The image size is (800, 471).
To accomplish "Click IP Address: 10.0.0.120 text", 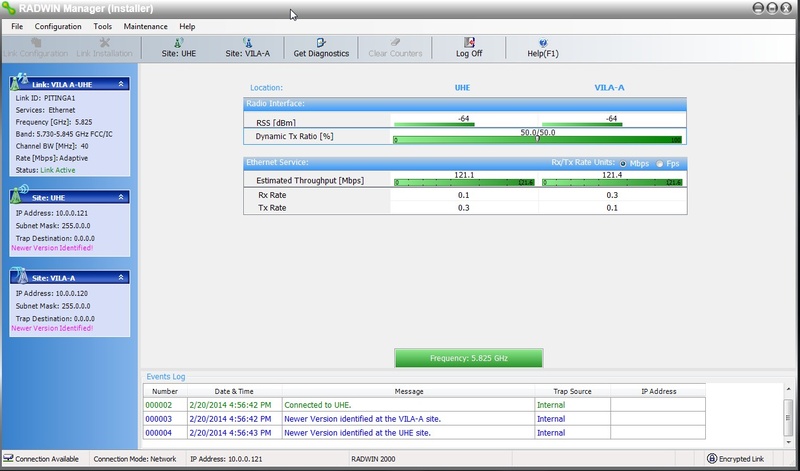I will click(x=52, y=294).
